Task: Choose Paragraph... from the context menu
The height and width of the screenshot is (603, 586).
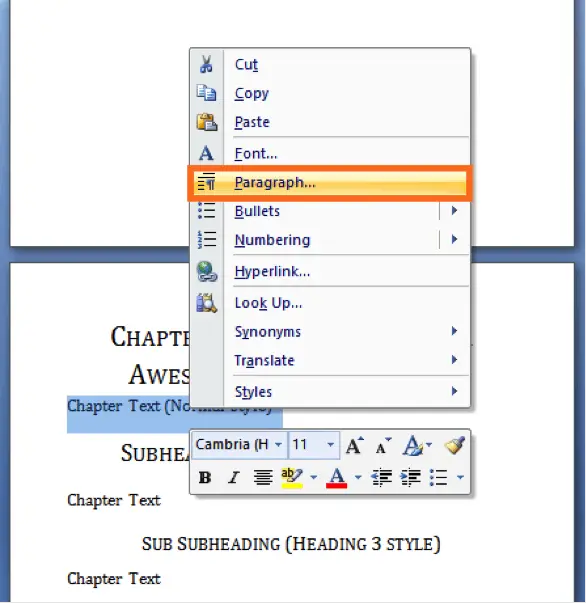Action: (330, 183)
